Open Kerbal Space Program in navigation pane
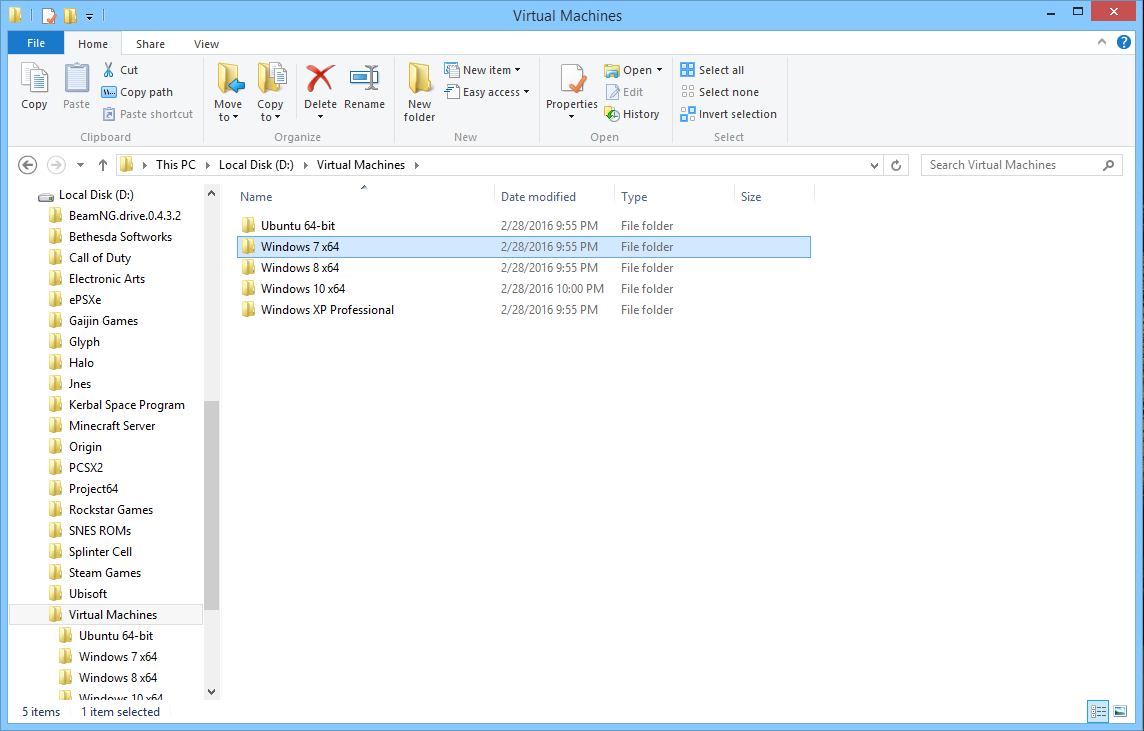Image resolution: width=1144 pixels, height=731 pixels. click(126, 405)
